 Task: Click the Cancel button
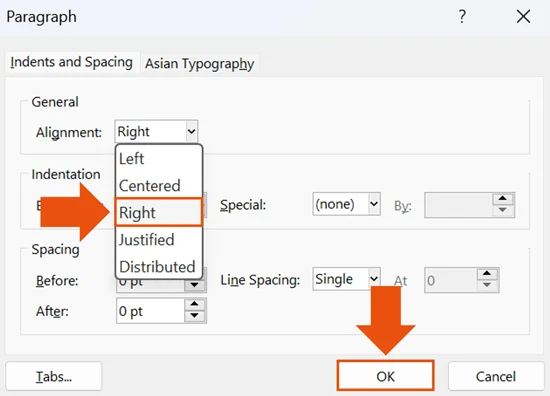(496, 376)
